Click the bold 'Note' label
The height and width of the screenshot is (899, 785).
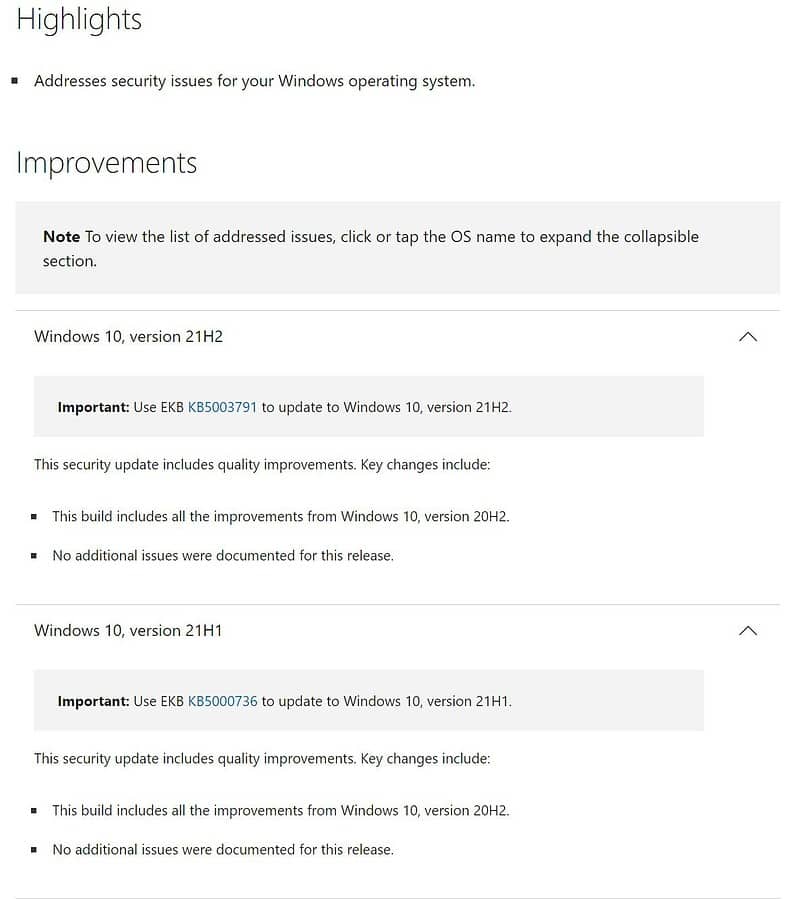pyautogui.click(x=61, y=237)
